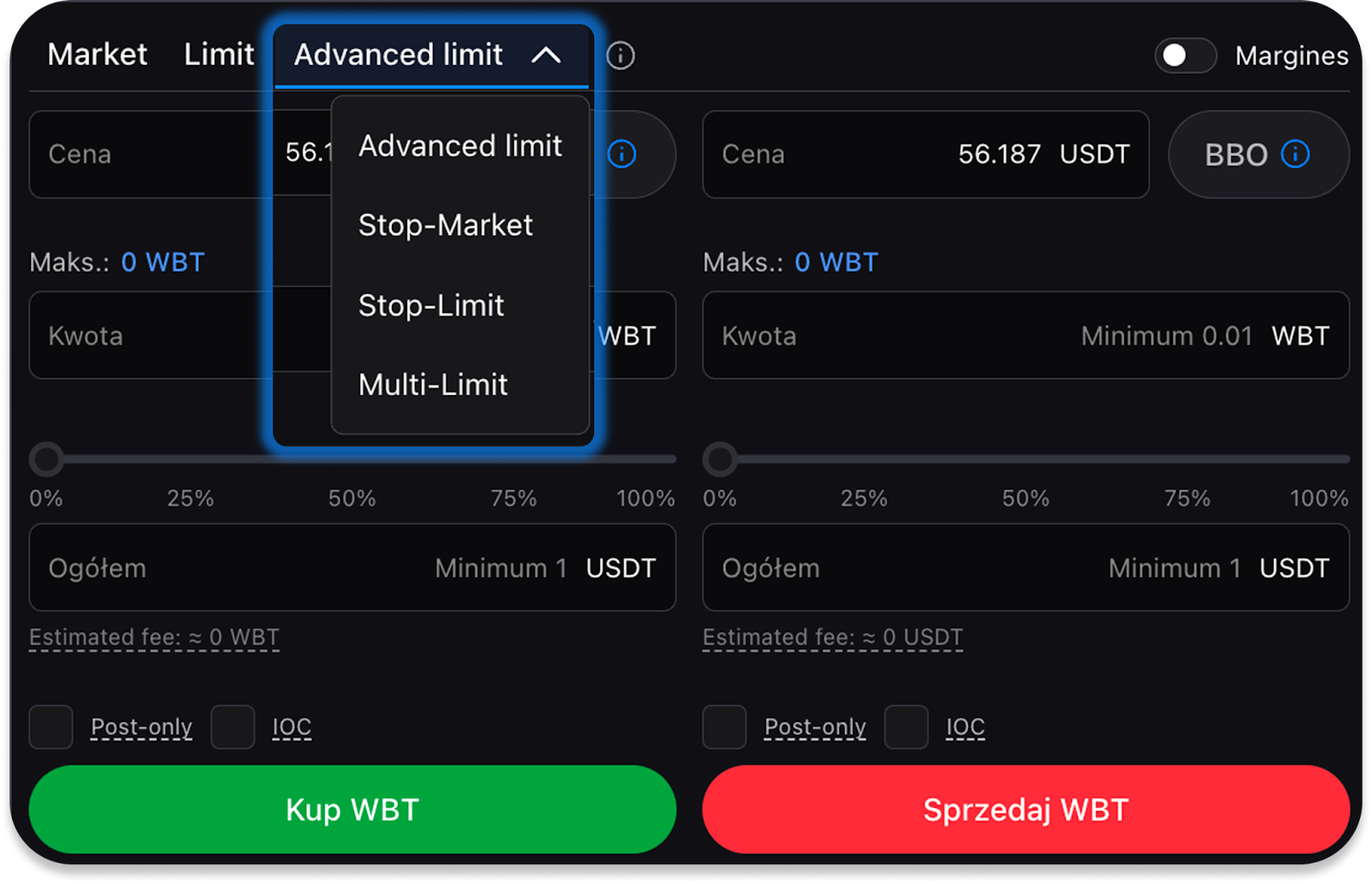Pick Multi-Limit from the order menu
Viewport: 1372px width, 884px height.
click(433, 385)
